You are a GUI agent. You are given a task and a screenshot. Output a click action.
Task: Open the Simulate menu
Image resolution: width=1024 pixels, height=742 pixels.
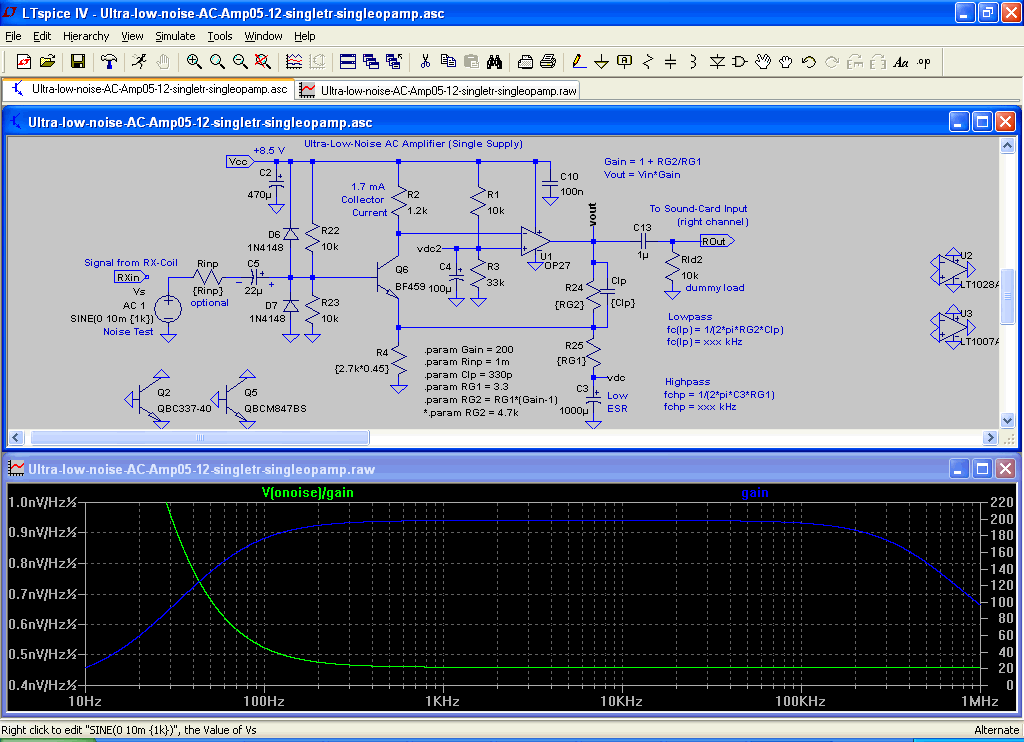point(175,36)
